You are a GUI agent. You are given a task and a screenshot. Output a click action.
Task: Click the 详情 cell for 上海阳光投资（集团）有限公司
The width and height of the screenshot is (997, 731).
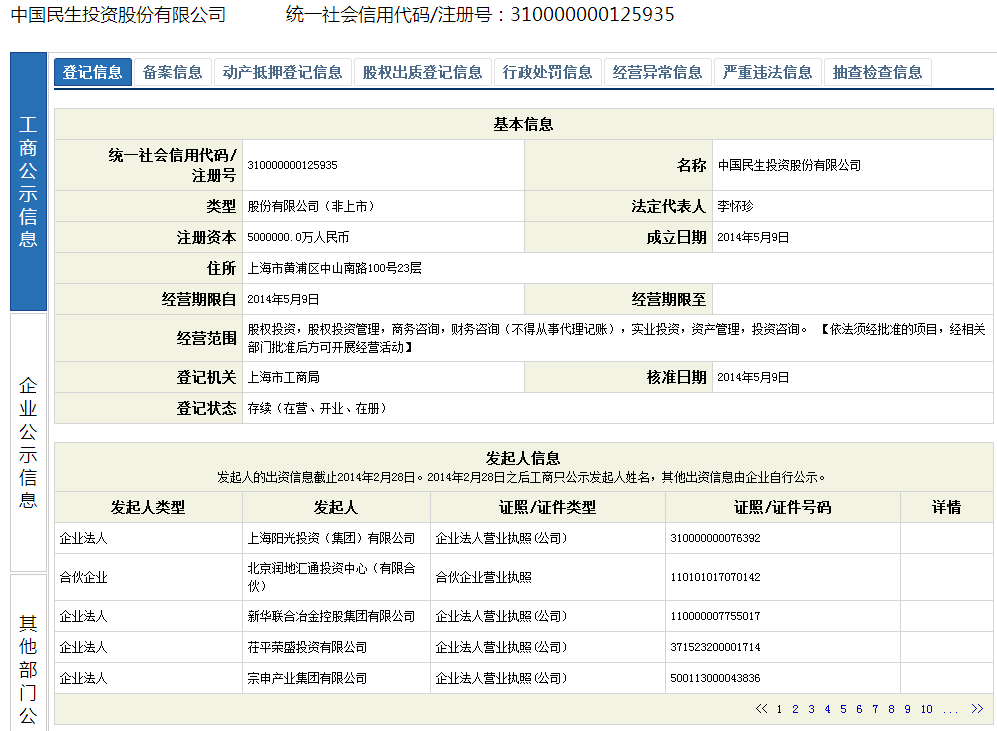[946, 538]
